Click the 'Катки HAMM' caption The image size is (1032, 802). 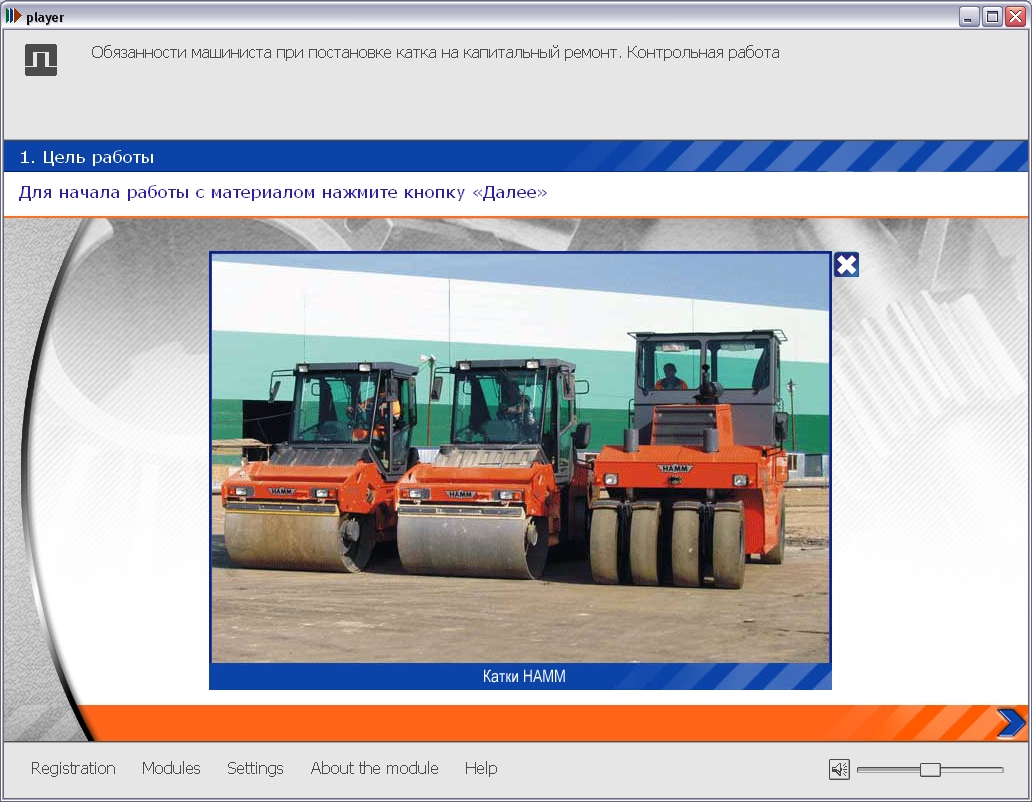524,676
